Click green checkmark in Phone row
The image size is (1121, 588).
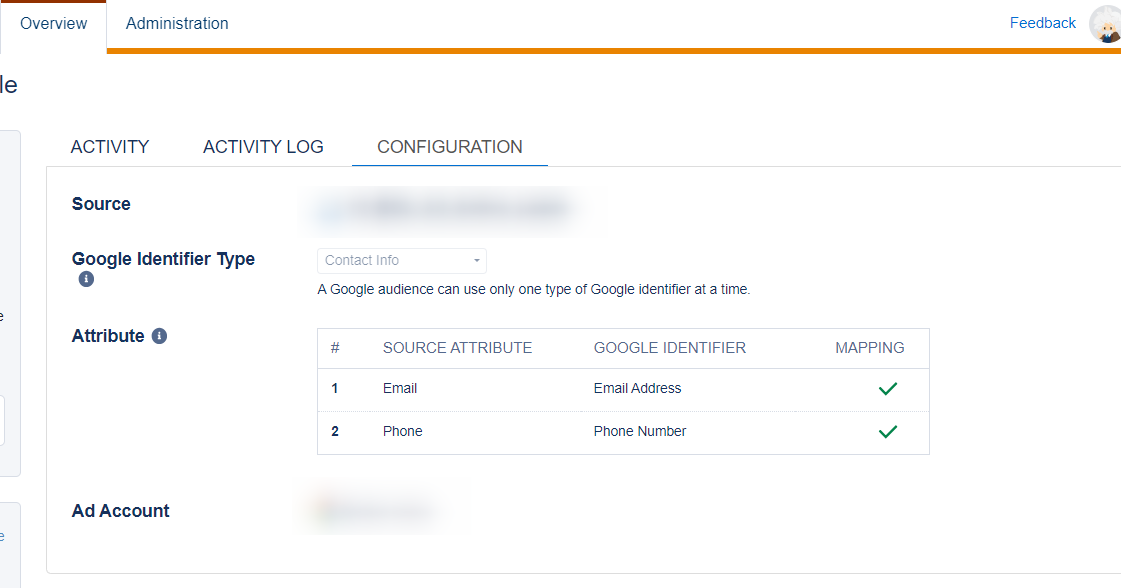click(x=888, y=431)
